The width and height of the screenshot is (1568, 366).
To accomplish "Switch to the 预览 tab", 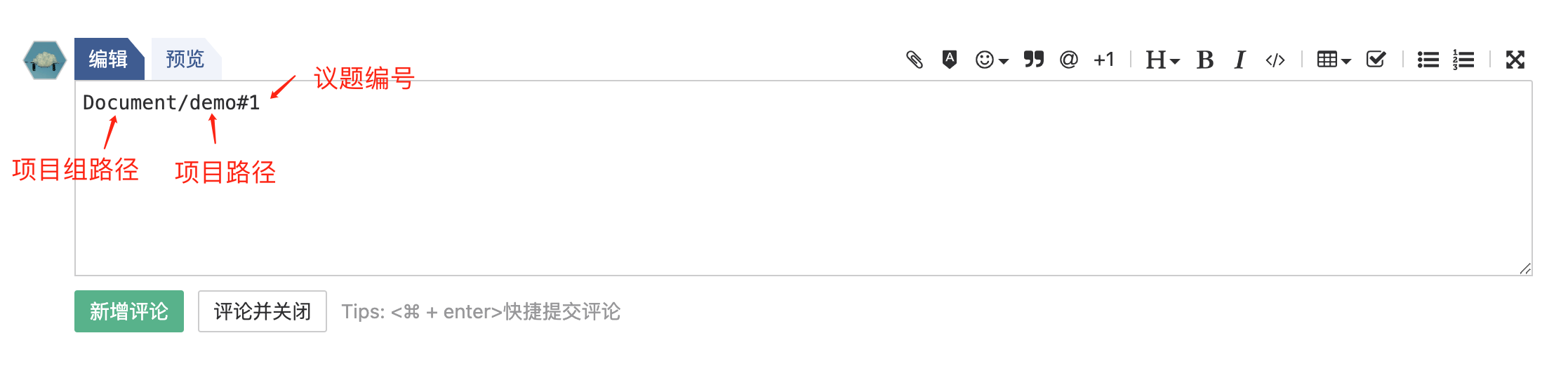I will pos(185,59).
